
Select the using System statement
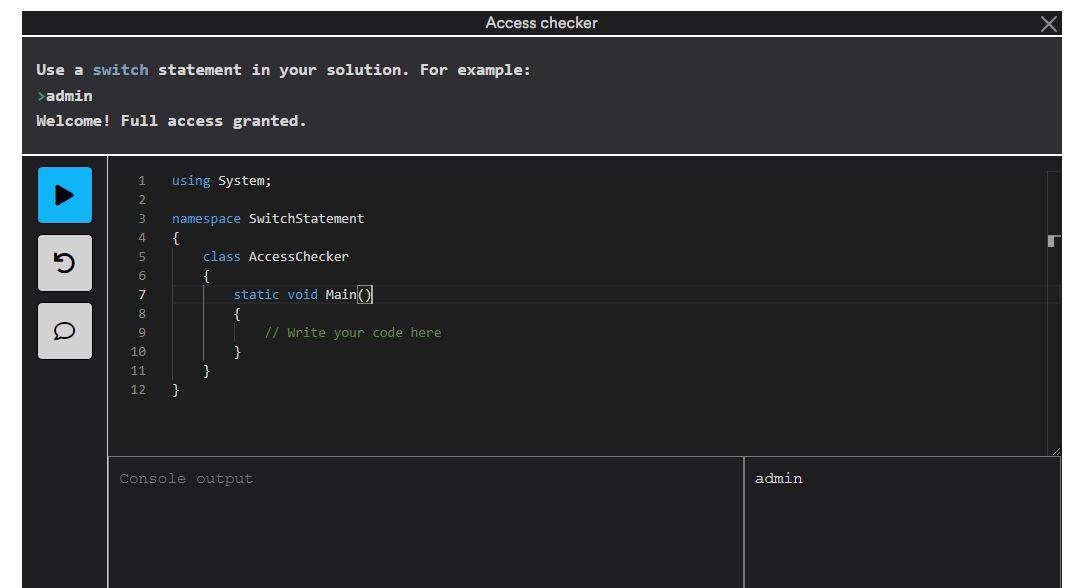[x=221, y=180]
